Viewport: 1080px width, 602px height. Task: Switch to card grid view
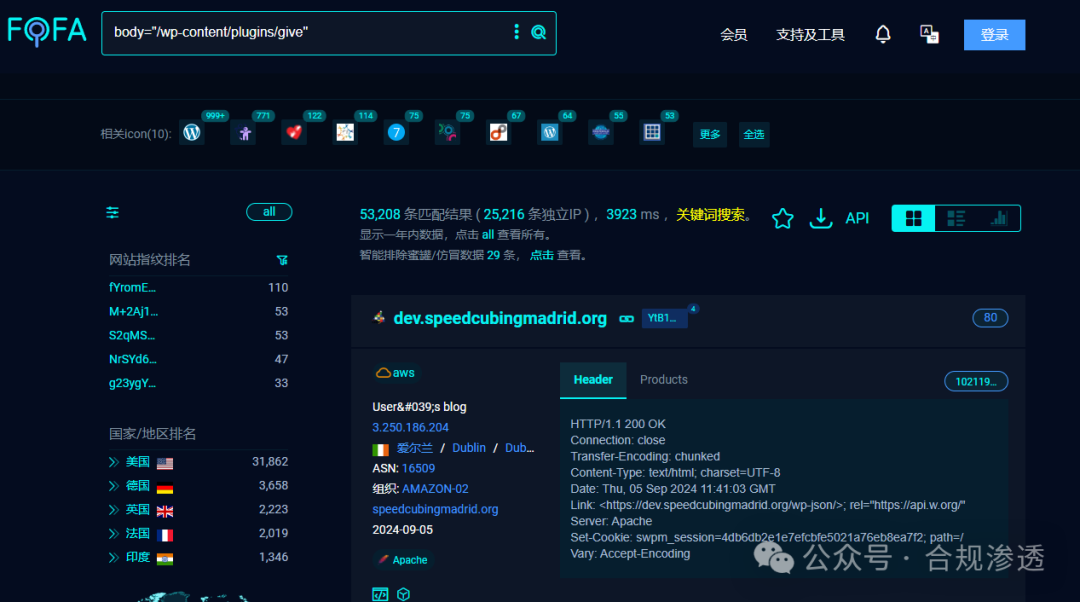point(913,218)
